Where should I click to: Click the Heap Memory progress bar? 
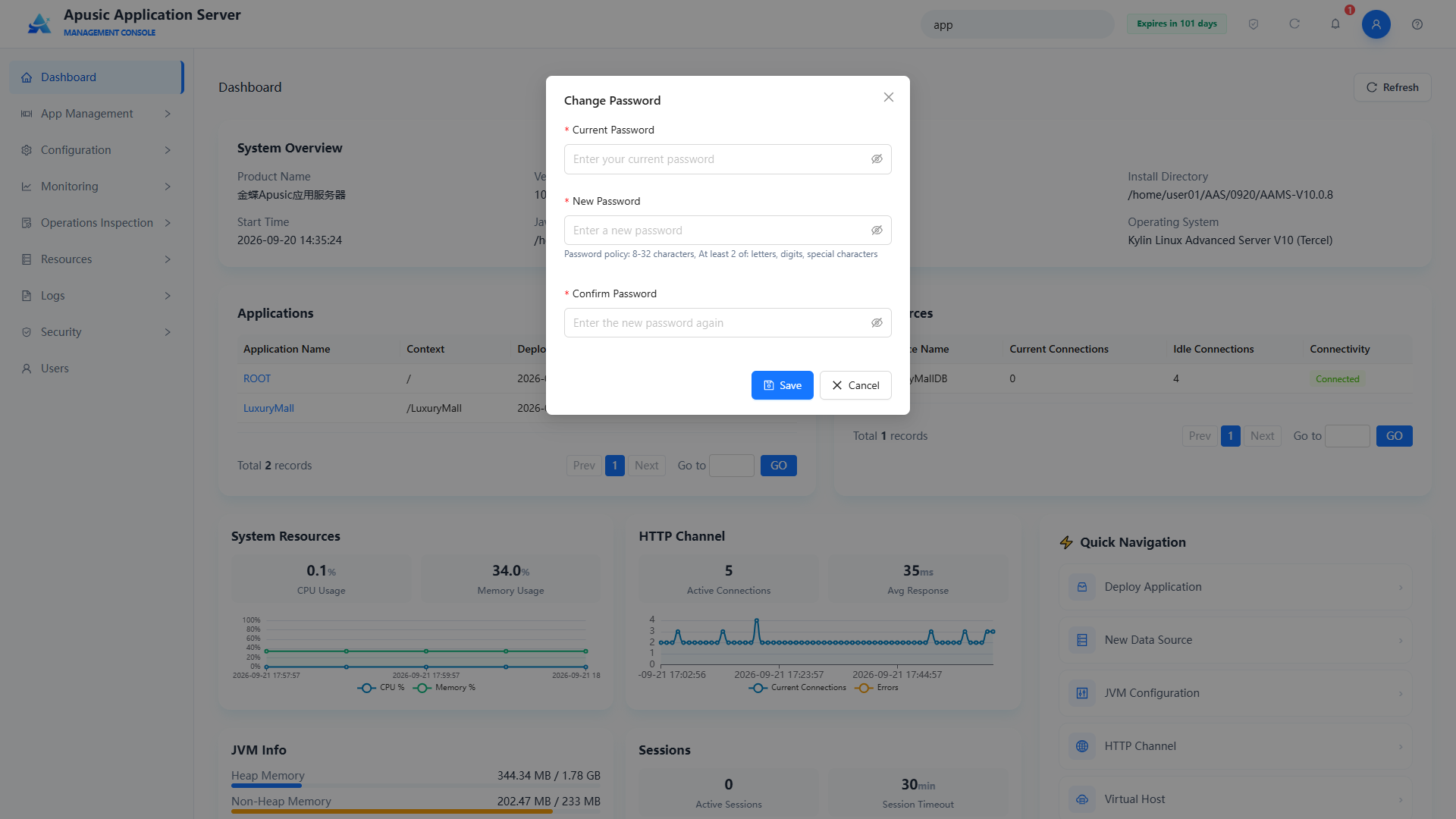click(416, 786)
